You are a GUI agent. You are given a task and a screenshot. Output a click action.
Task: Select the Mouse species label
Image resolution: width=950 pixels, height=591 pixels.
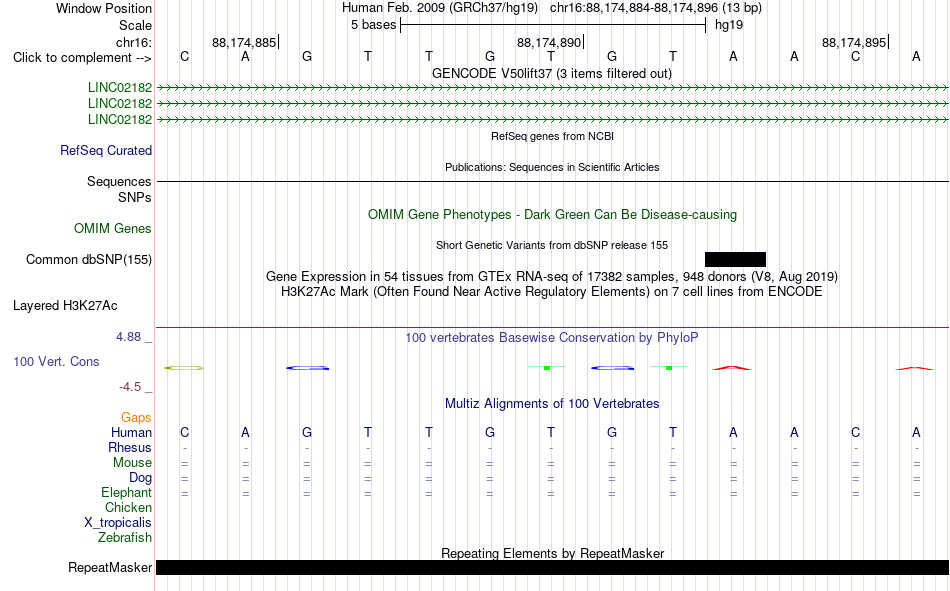132,462
